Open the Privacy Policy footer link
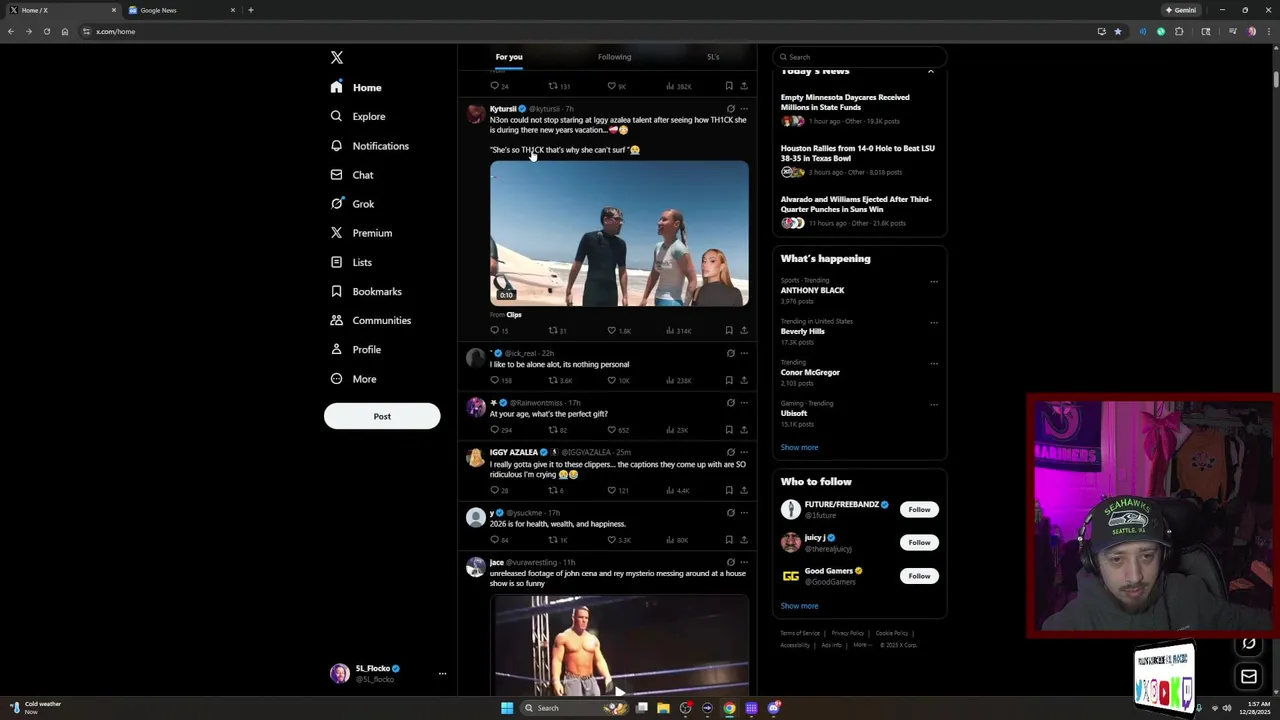This screenshot has height=720, width=1280. pos(847,633)
